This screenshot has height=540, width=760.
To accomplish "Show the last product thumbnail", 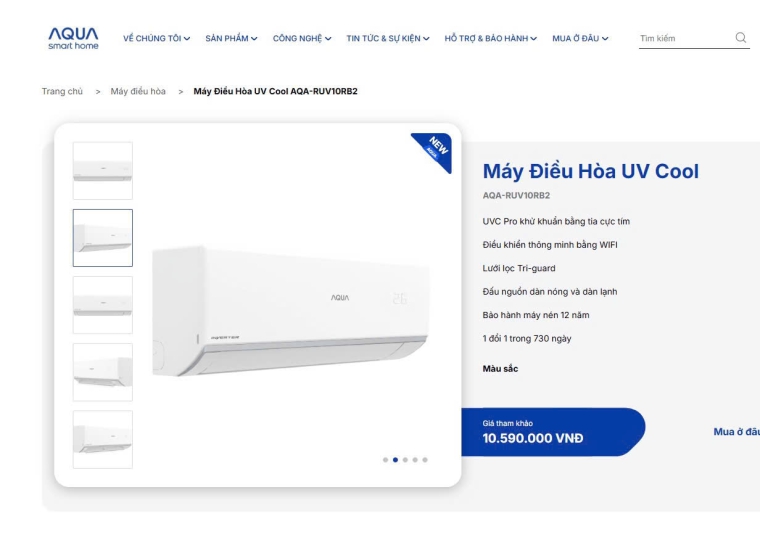I will coord(103,439).
